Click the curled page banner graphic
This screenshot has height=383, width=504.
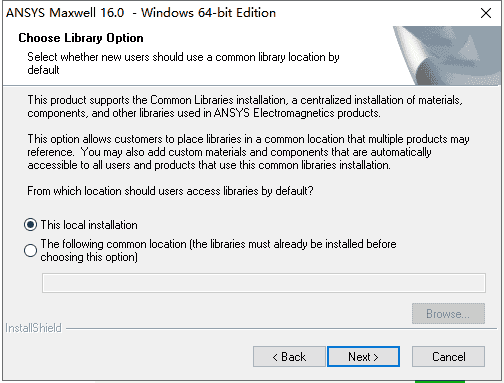tap(447, 55)
